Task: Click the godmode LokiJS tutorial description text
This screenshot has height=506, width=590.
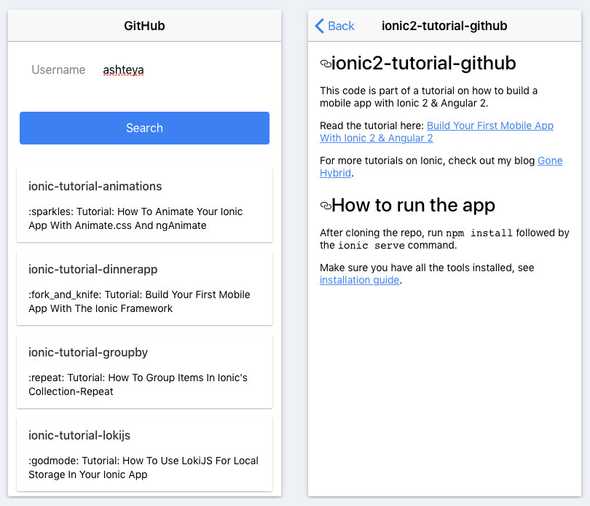Action: click(x=143, y=468)
